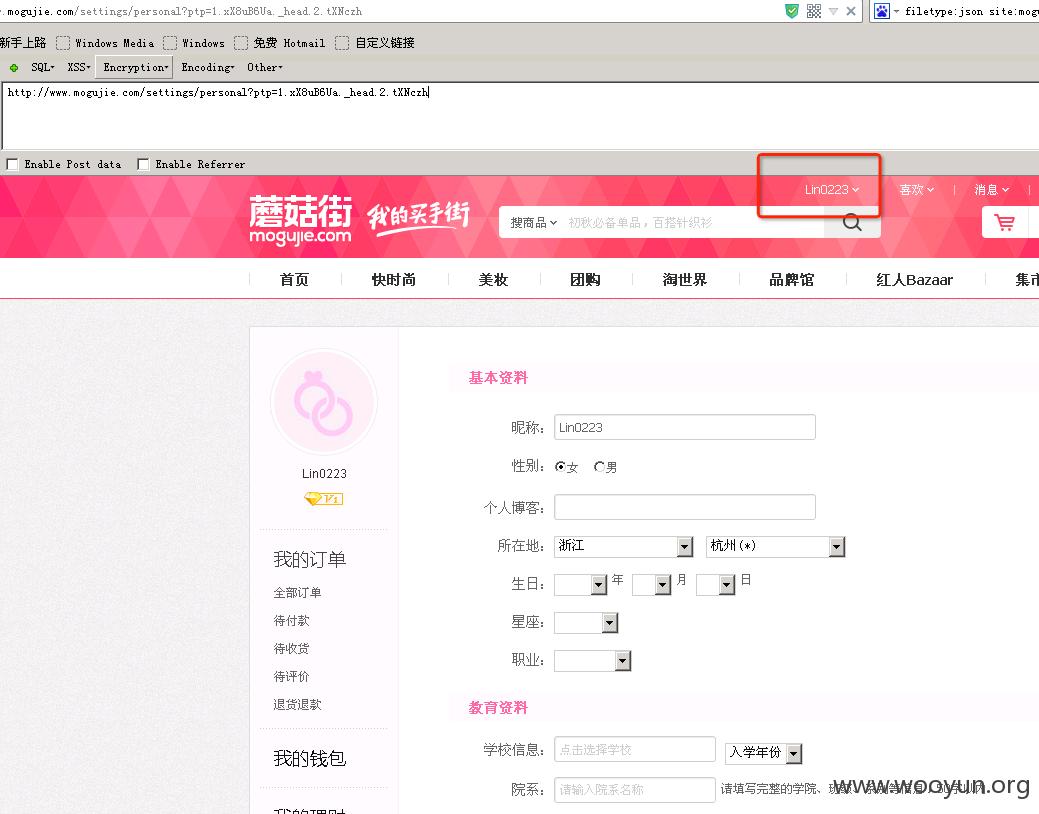Enable Post data checkbox
The image size is (1039, 814).
click(12, 164)
